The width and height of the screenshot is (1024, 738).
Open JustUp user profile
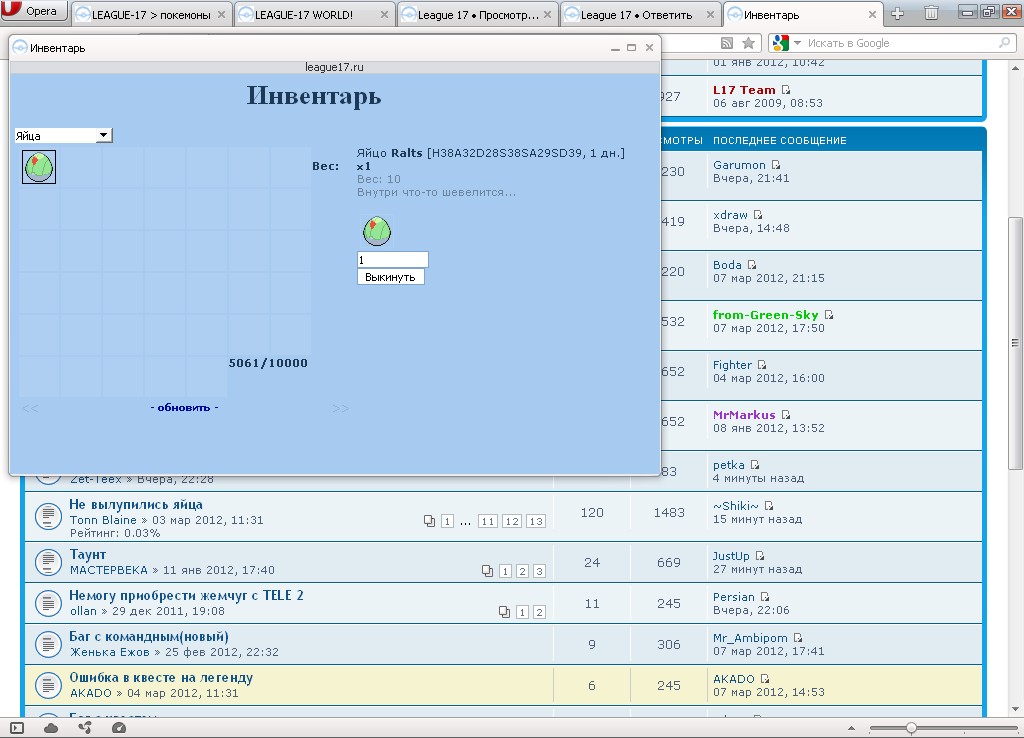point(731,556)
